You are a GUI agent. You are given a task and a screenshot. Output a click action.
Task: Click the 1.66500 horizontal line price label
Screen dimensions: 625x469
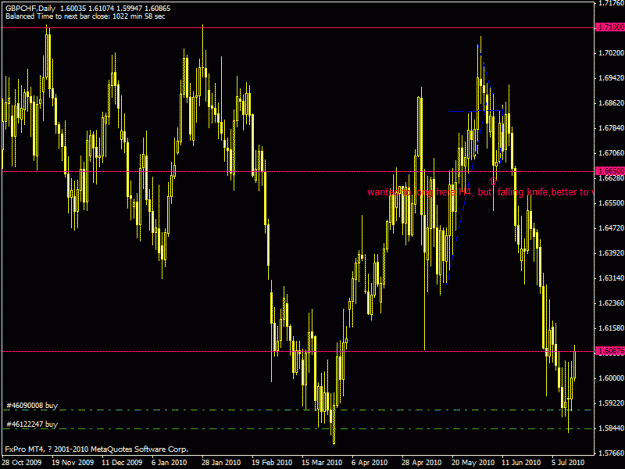(610, 171)
